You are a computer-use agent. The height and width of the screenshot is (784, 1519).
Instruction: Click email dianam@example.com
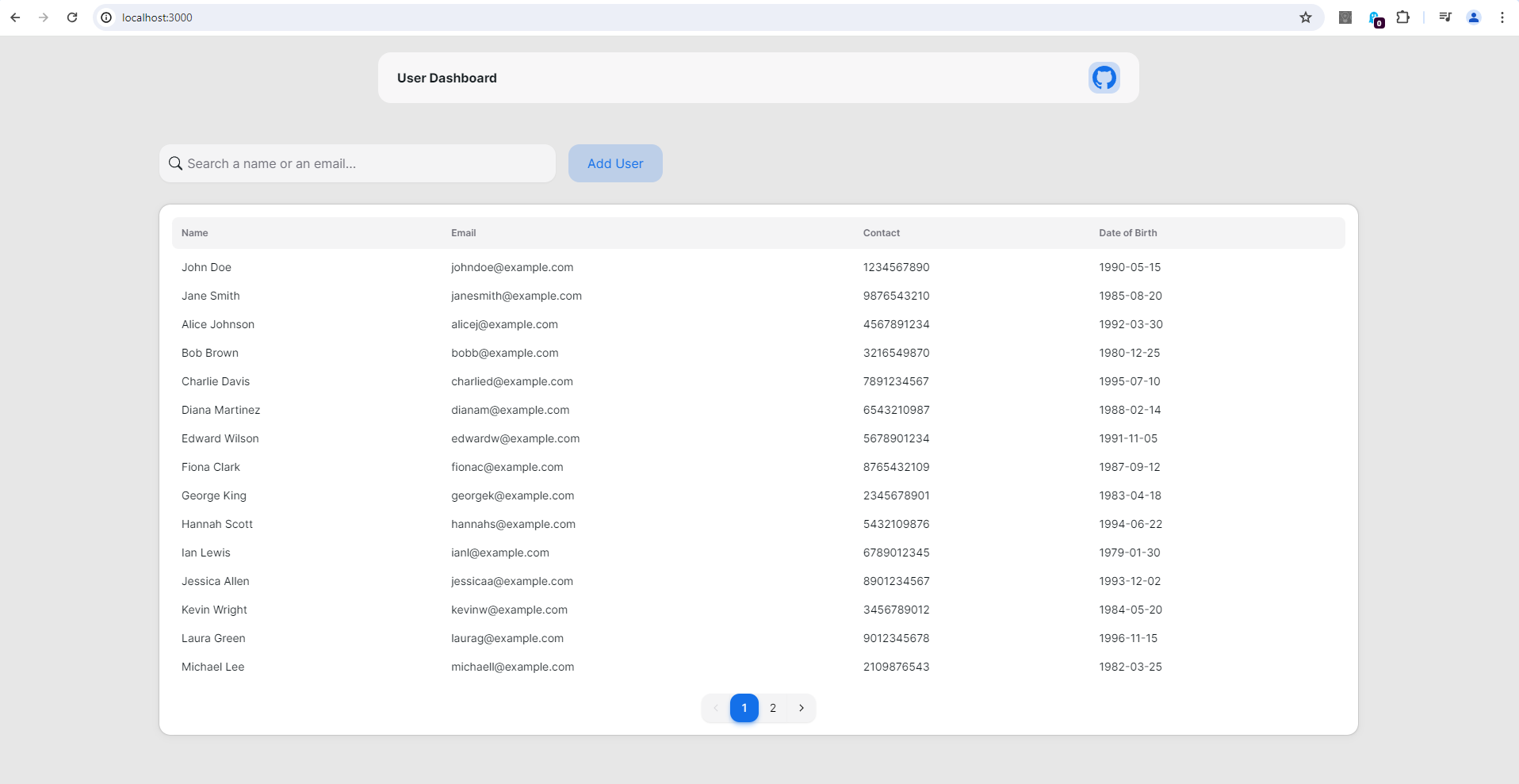click(x=511, y=410)
